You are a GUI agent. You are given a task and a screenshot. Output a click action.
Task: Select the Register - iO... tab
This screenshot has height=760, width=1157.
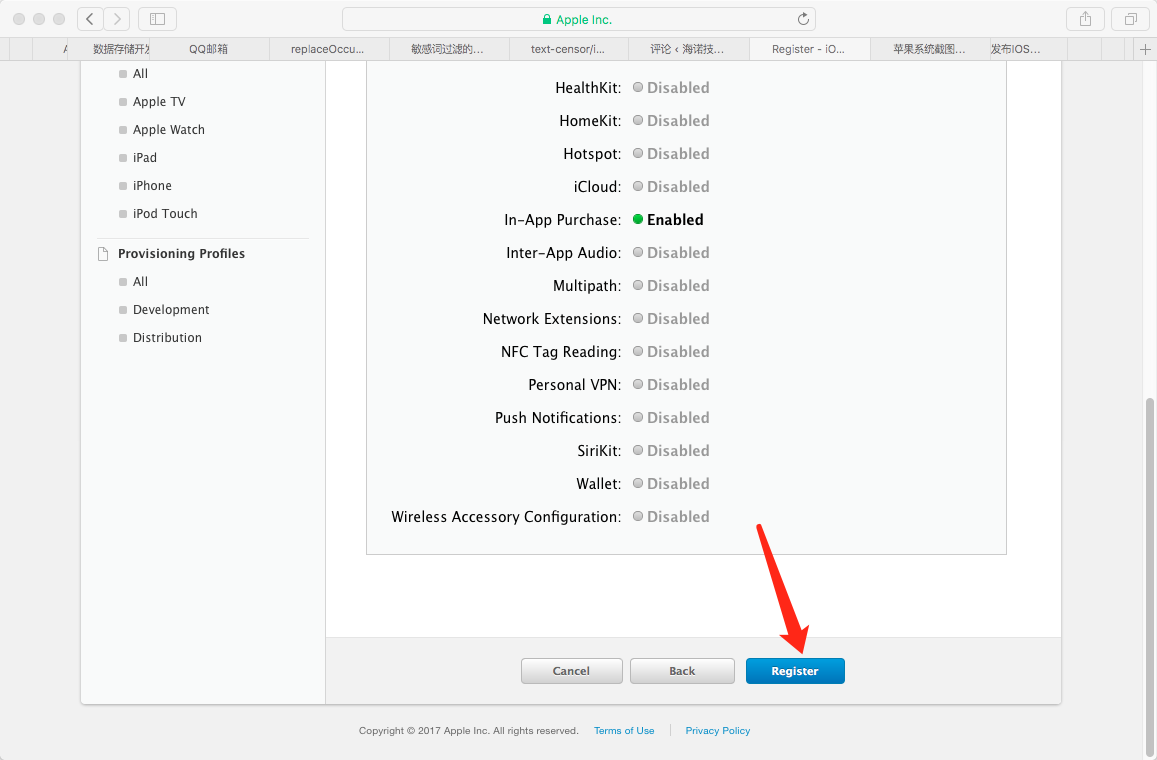[x=809, y=49]
